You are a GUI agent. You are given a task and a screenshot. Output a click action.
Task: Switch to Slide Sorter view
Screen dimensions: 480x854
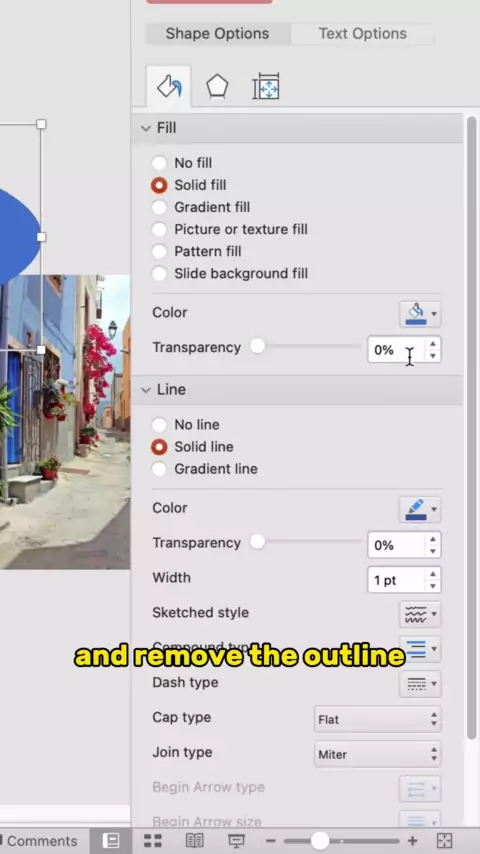(153, 841)
